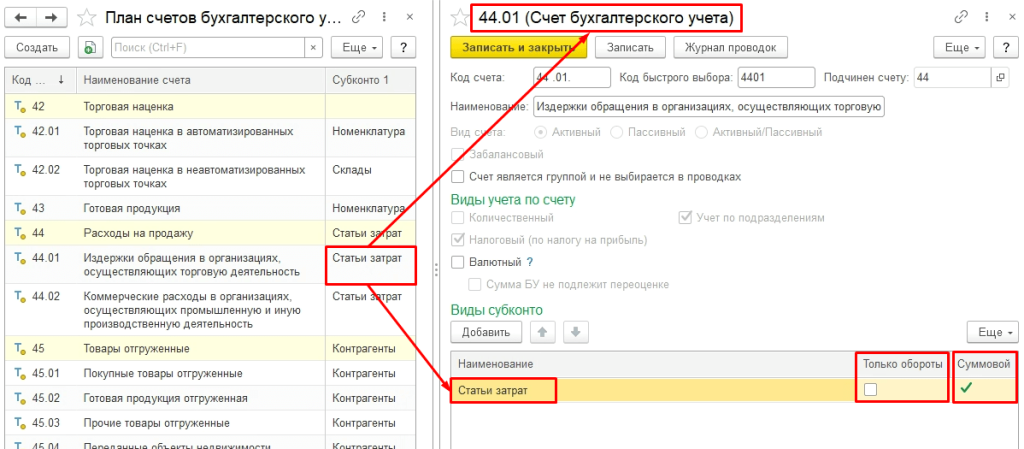1024x449 pixels.
Task: Open help with the ? button in left panel
Action: (x=404, y=48)
